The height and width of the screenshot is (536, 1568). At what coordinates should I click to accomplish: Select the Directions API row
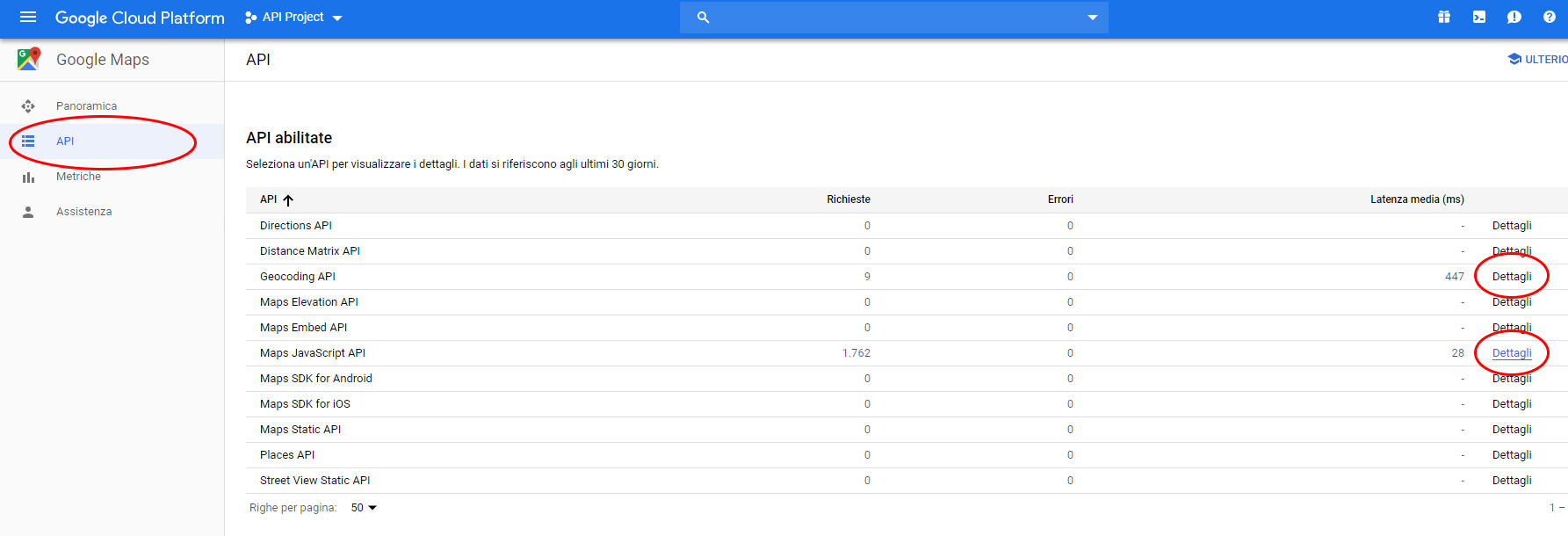coord(907,226)
